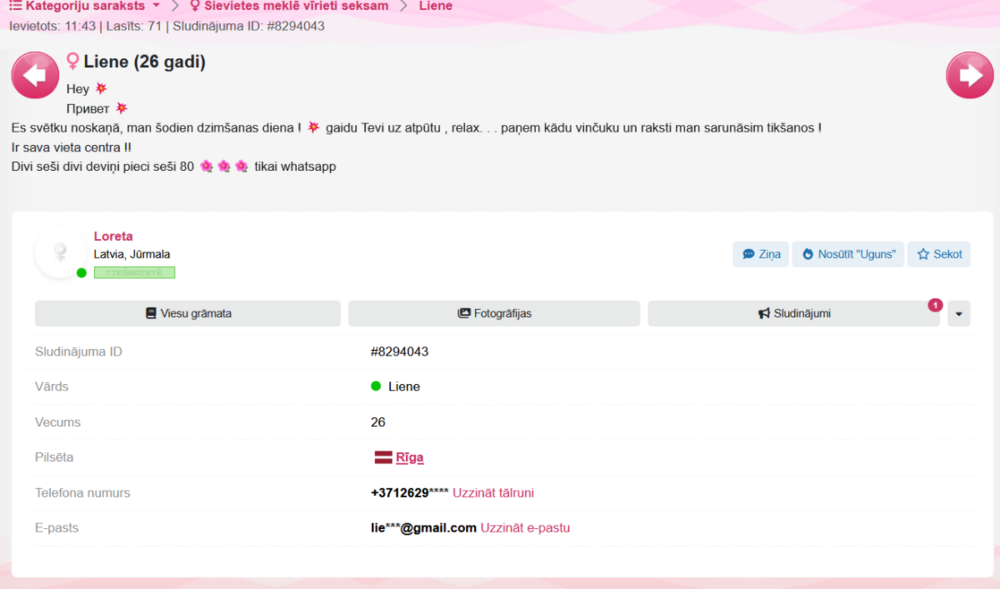Expand the dropdown arrow next to Sludinājumi
This screenshot has height=589, width=1000.
tap(958, 313)
